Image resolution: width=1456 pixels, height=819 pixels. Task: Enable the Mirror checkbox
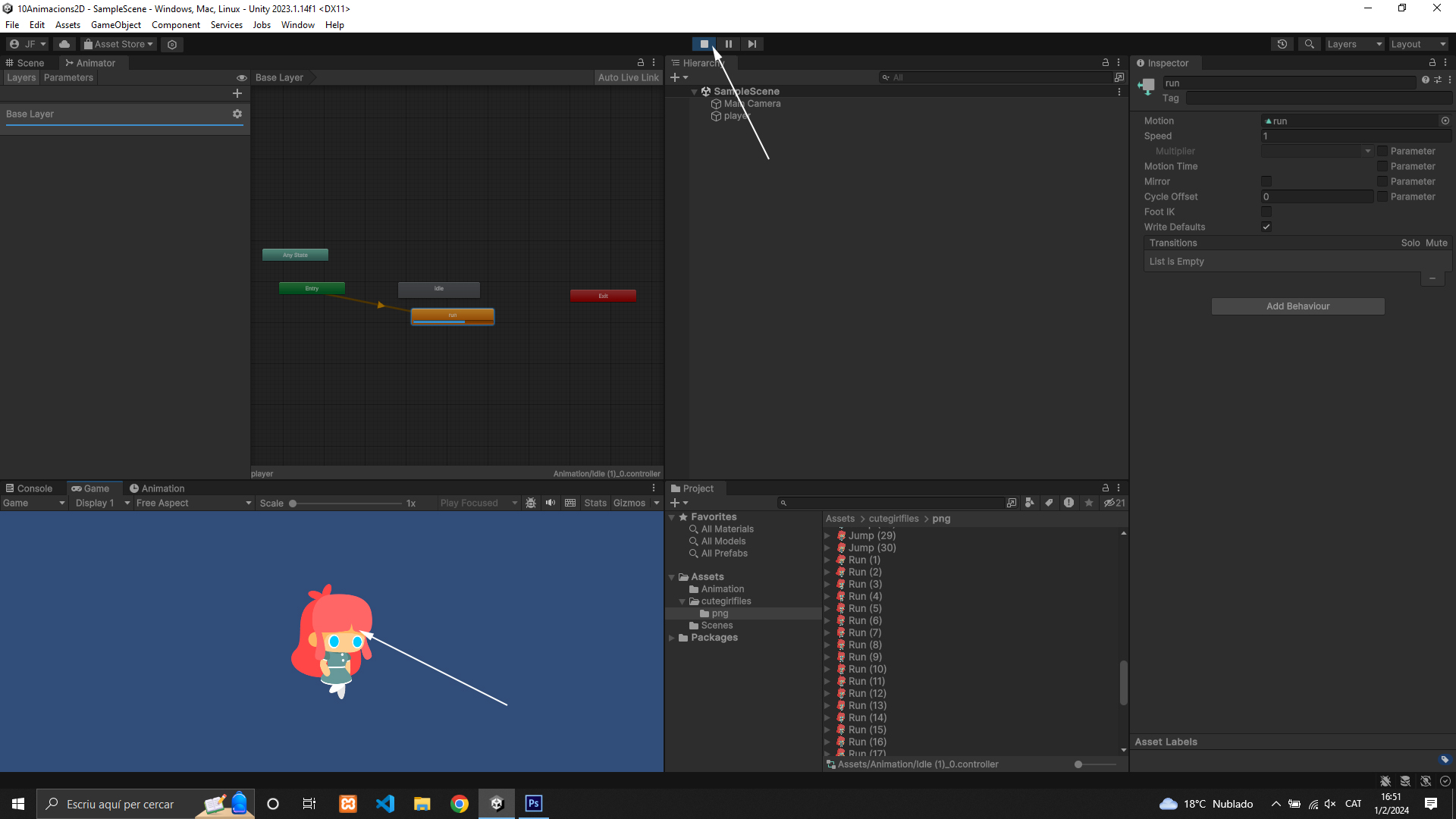[x=1266, y=181]
